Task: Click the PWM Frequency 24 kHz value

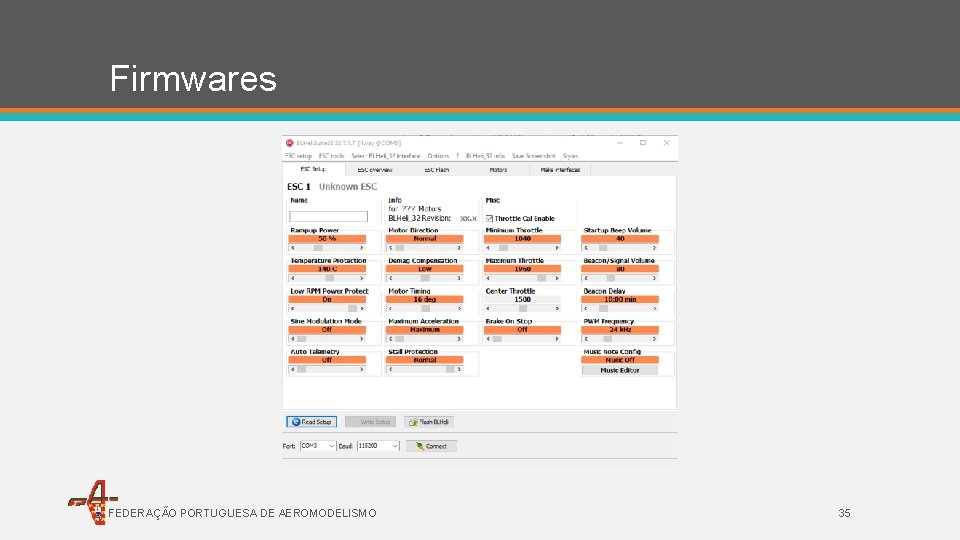Action: (620, 329)
